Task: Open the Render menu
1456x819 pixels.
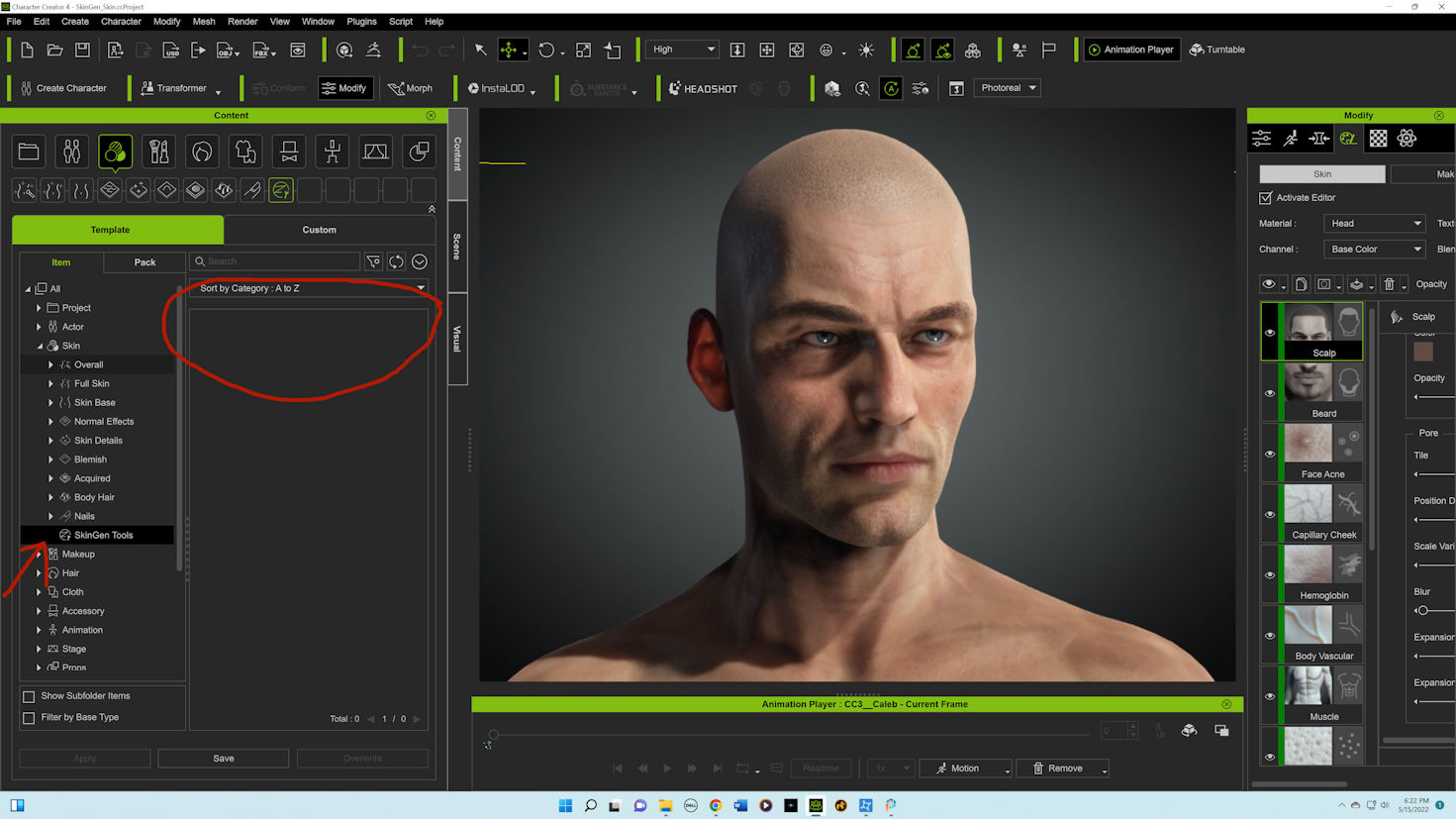Action: point(243,21)
